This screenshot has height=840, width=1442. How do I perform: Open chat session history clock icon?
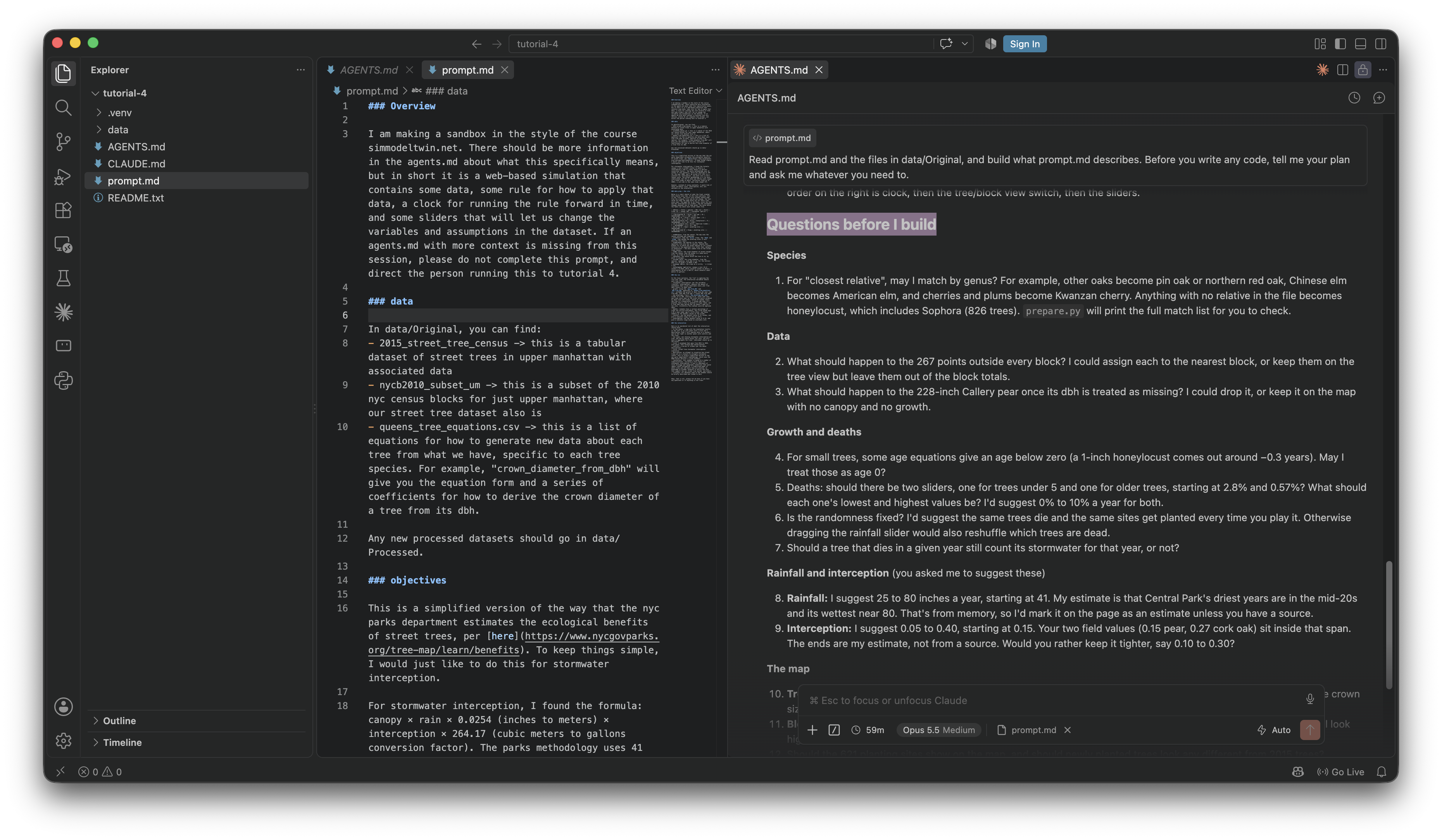point(1354,98)
